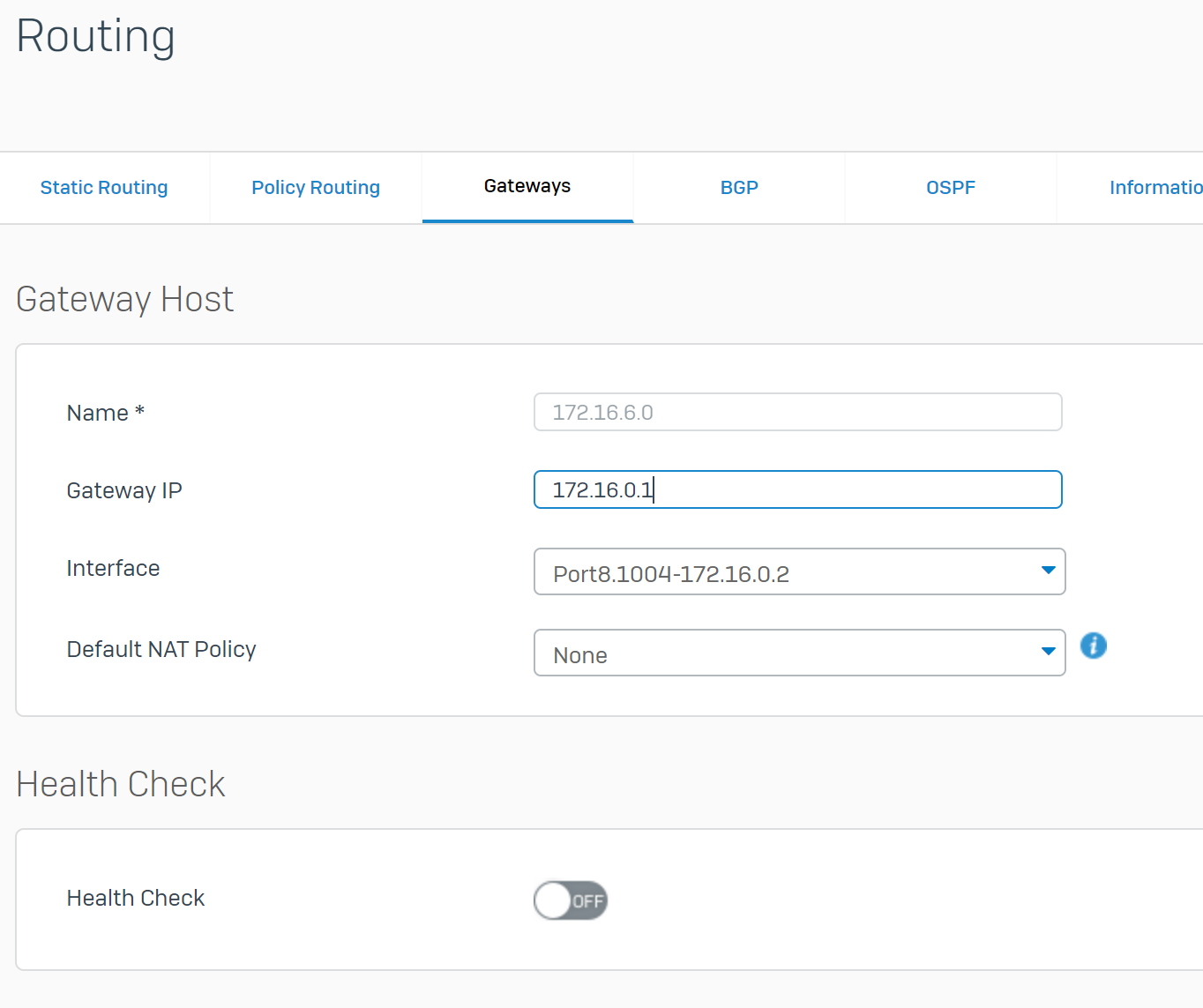
Task: Click the Name field showing 172.16.6.0
Action: point(797,413)
